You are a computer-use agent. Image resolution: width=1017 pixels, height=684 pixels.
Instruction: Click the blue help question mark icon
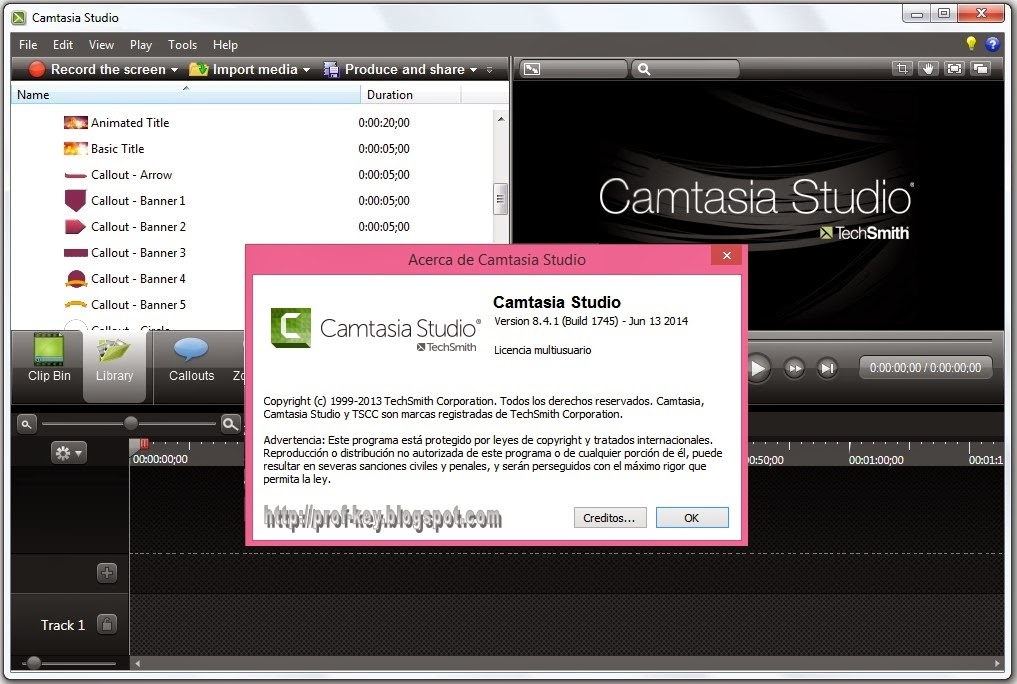992,43
